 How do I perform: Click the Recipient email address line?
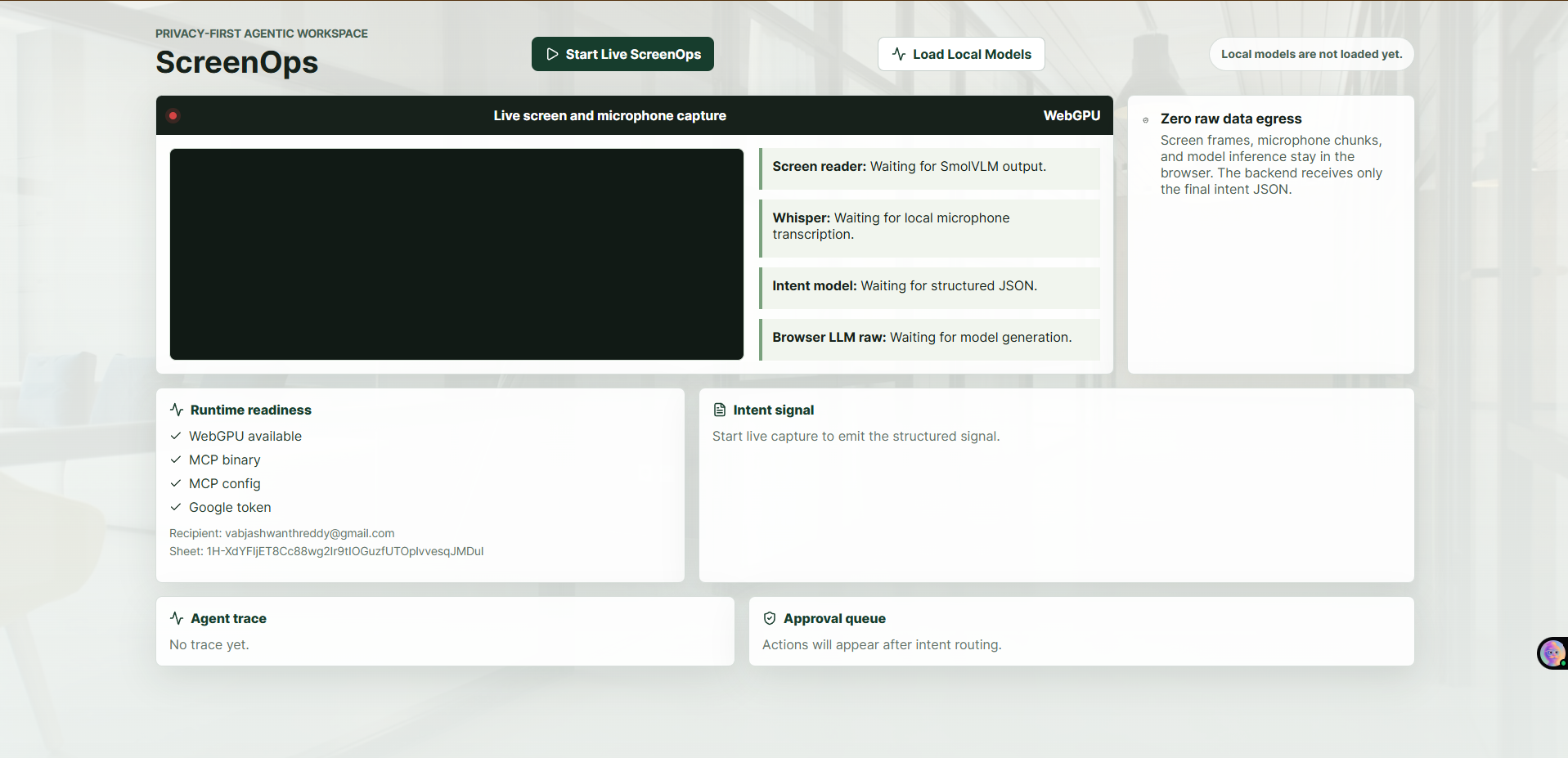282,533
